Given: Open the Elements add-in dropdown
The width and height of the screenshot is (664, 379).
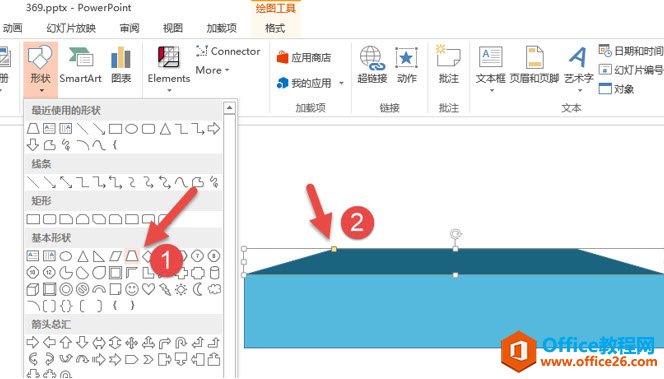Looking at the screenshot, I should [169, 69].
